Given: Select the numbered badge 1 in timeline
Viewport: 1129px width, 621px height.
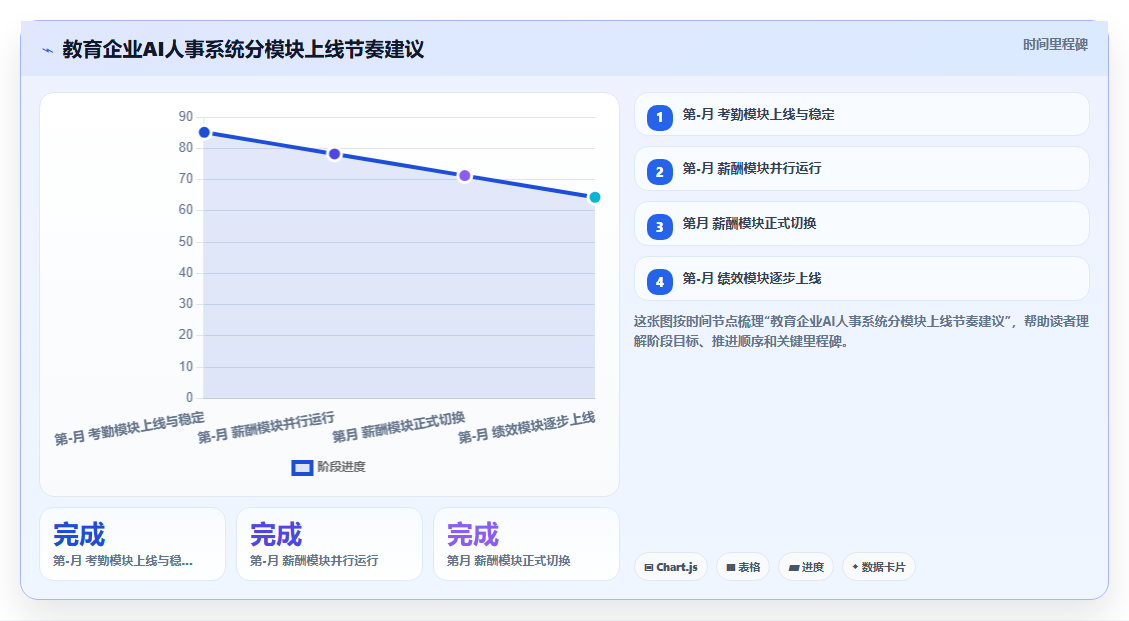Looking at the screenshot, I should pyautogui.click(x=660, y=117).
